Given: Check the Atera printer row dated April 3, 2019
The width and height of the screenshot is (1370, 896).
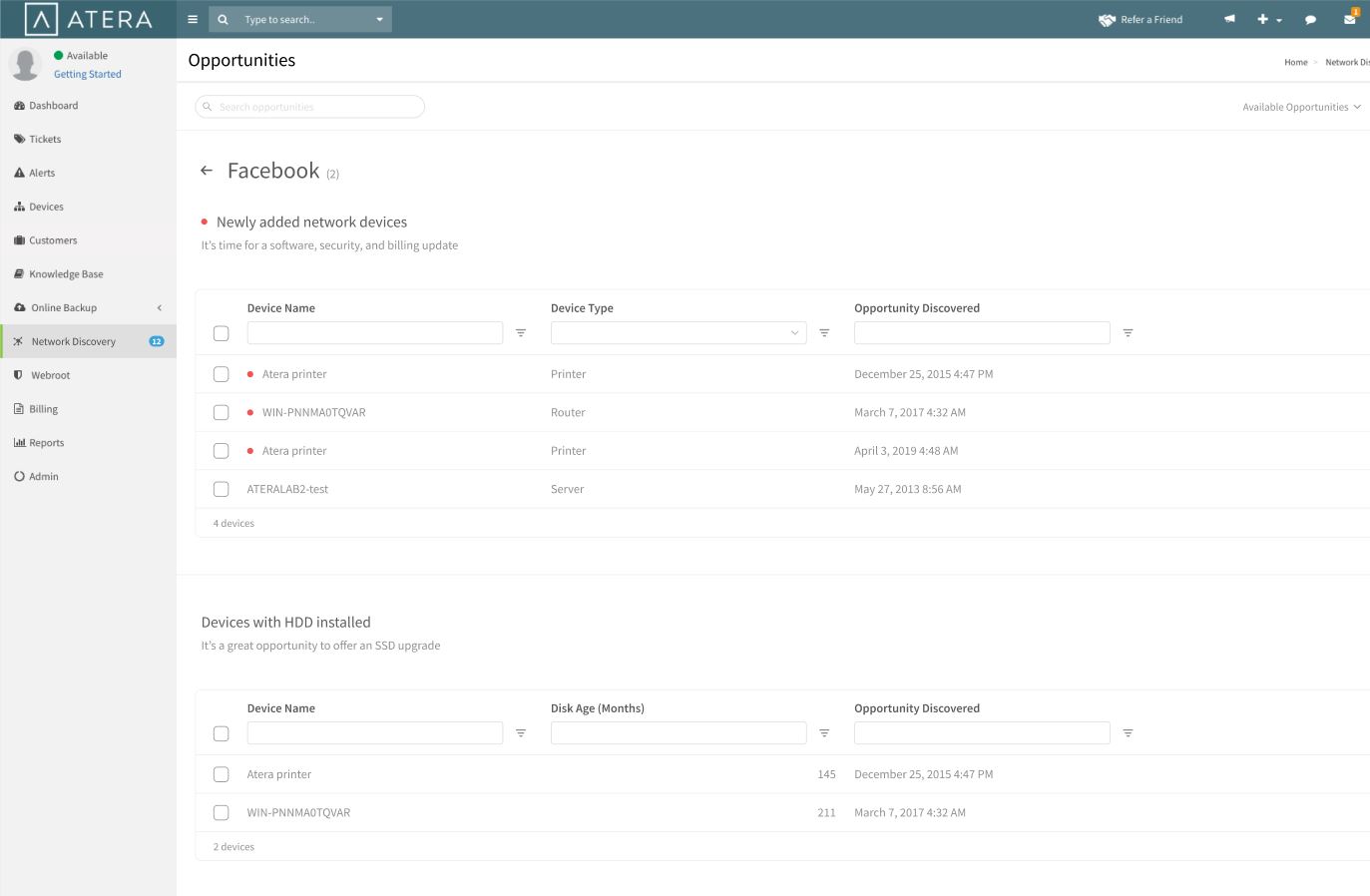Looking at the screenshot, I should click(222, 451).
